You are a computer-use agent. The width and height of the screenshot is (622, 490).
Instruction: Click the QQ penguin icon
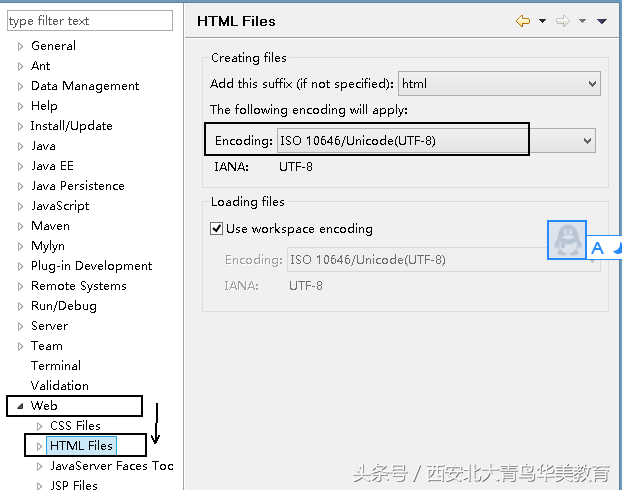(567, 240)
